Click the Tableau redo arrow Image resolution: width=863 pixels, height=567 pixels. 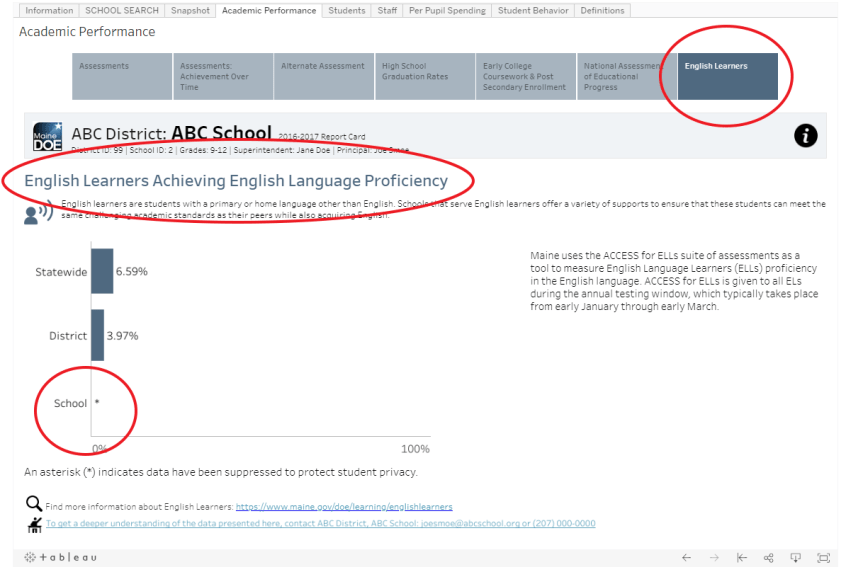point(714,557)
